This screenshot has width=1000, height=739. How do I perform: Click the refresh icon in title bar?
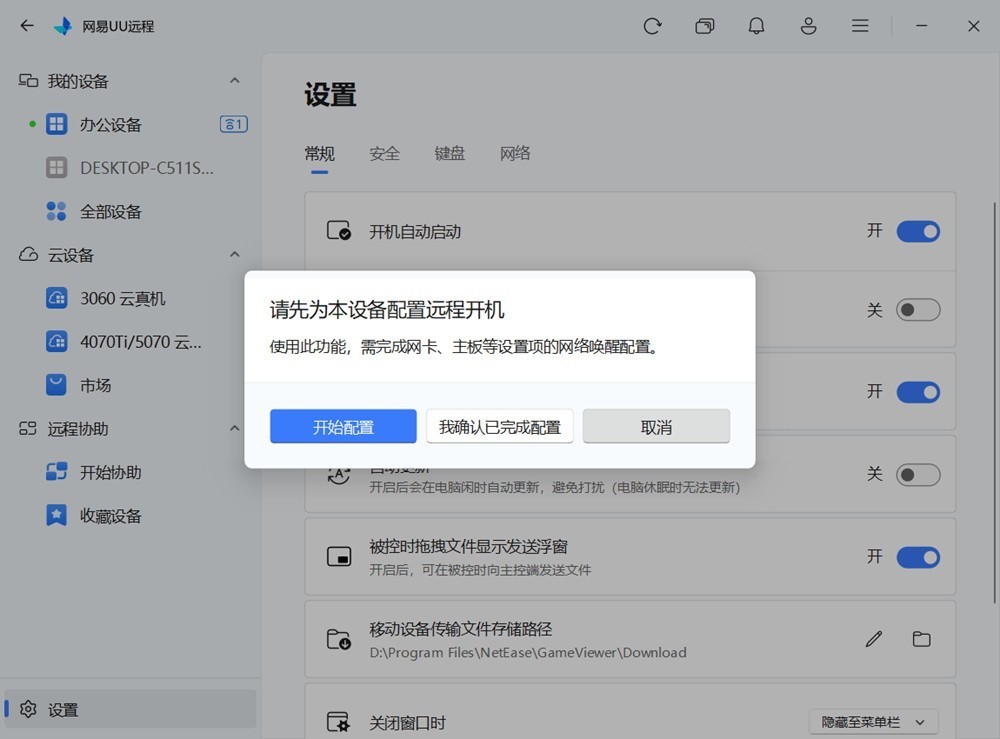click(x=652, y=26)
